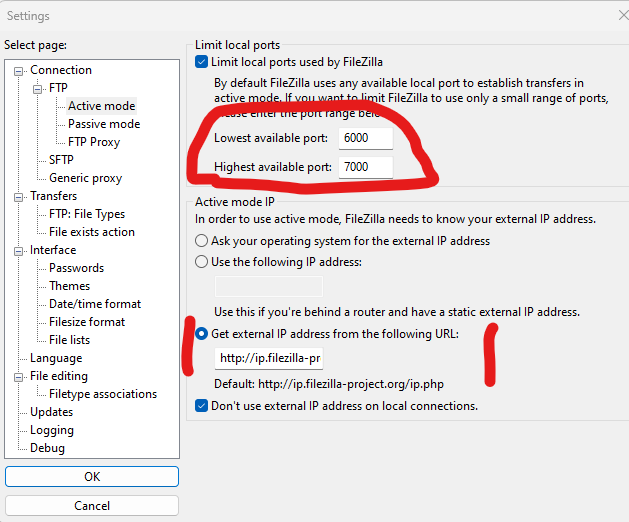The height and width of the screenshot is (522, 629).
Task: Select Get external IP address from URL option
Action: pyautogui.click(x=202, y=333)
